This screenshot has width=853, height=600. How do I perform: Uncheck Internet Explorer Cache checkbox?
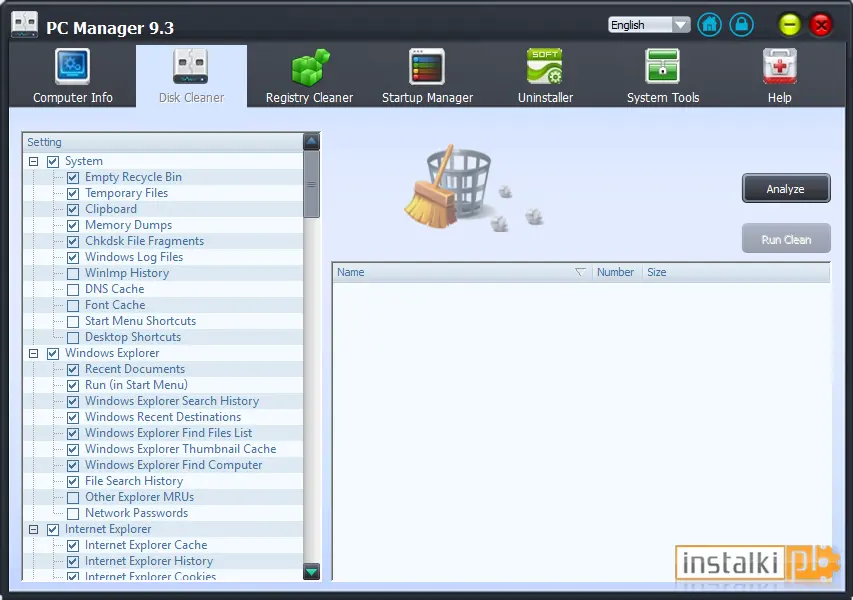point(73,546)
